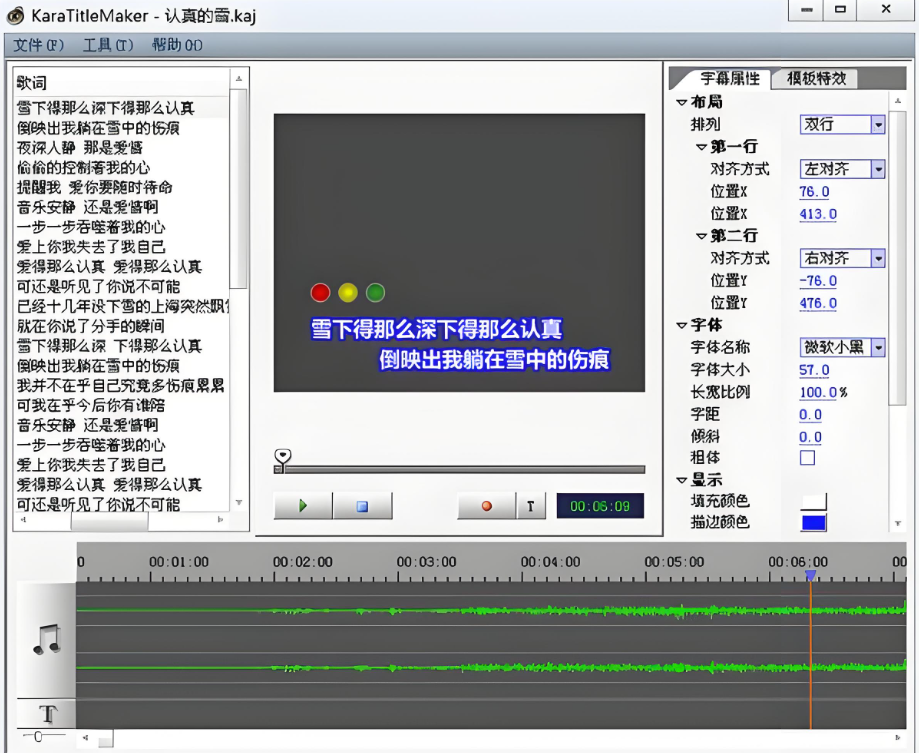Screen dimensions: 919x753
Task: Edit the 字体大小 value 57.0
Action: [814, 370]
